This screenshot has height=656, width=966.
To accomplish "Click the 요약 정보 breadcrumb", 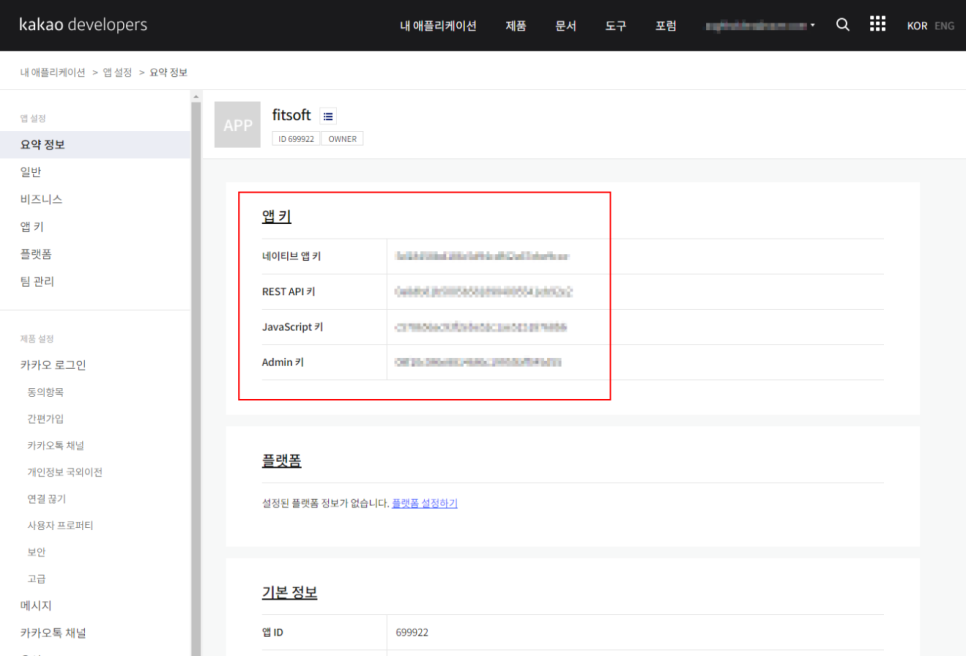I will click(168, 72).
